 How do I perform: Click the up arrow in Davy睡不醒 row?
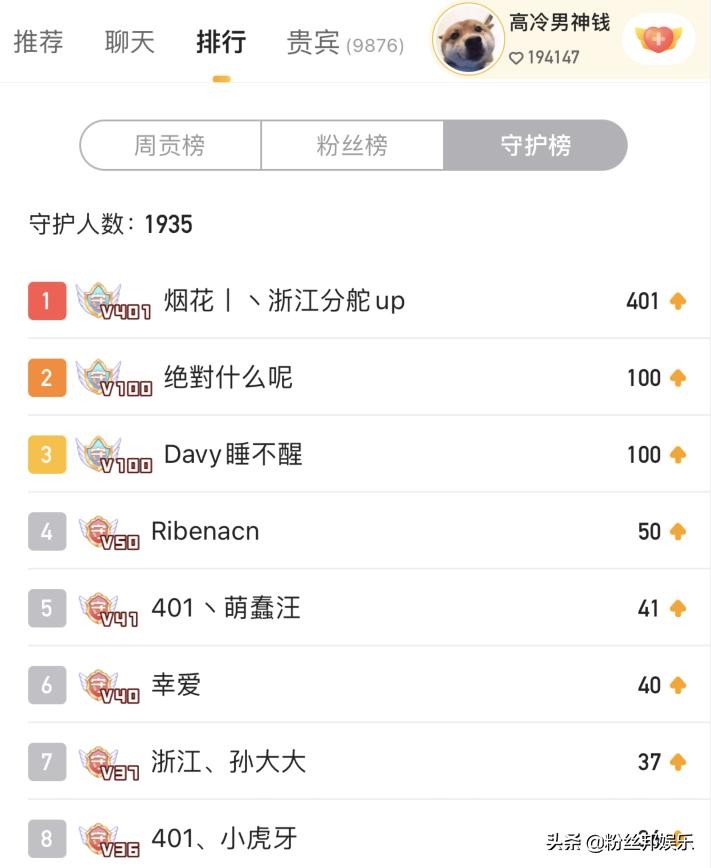click(678, 455)
